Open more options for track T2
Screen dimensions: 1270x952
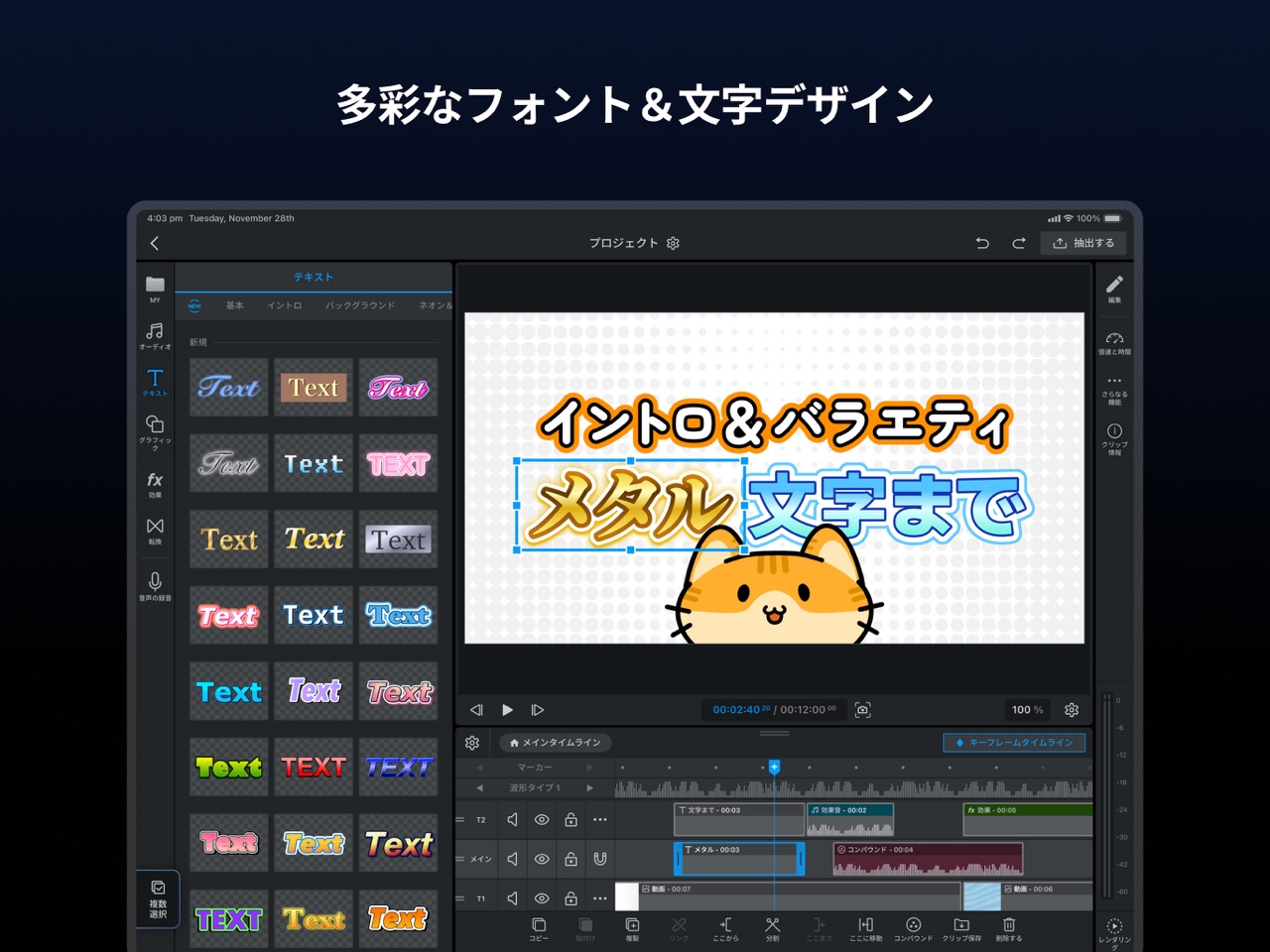click(x=600, y=820)
